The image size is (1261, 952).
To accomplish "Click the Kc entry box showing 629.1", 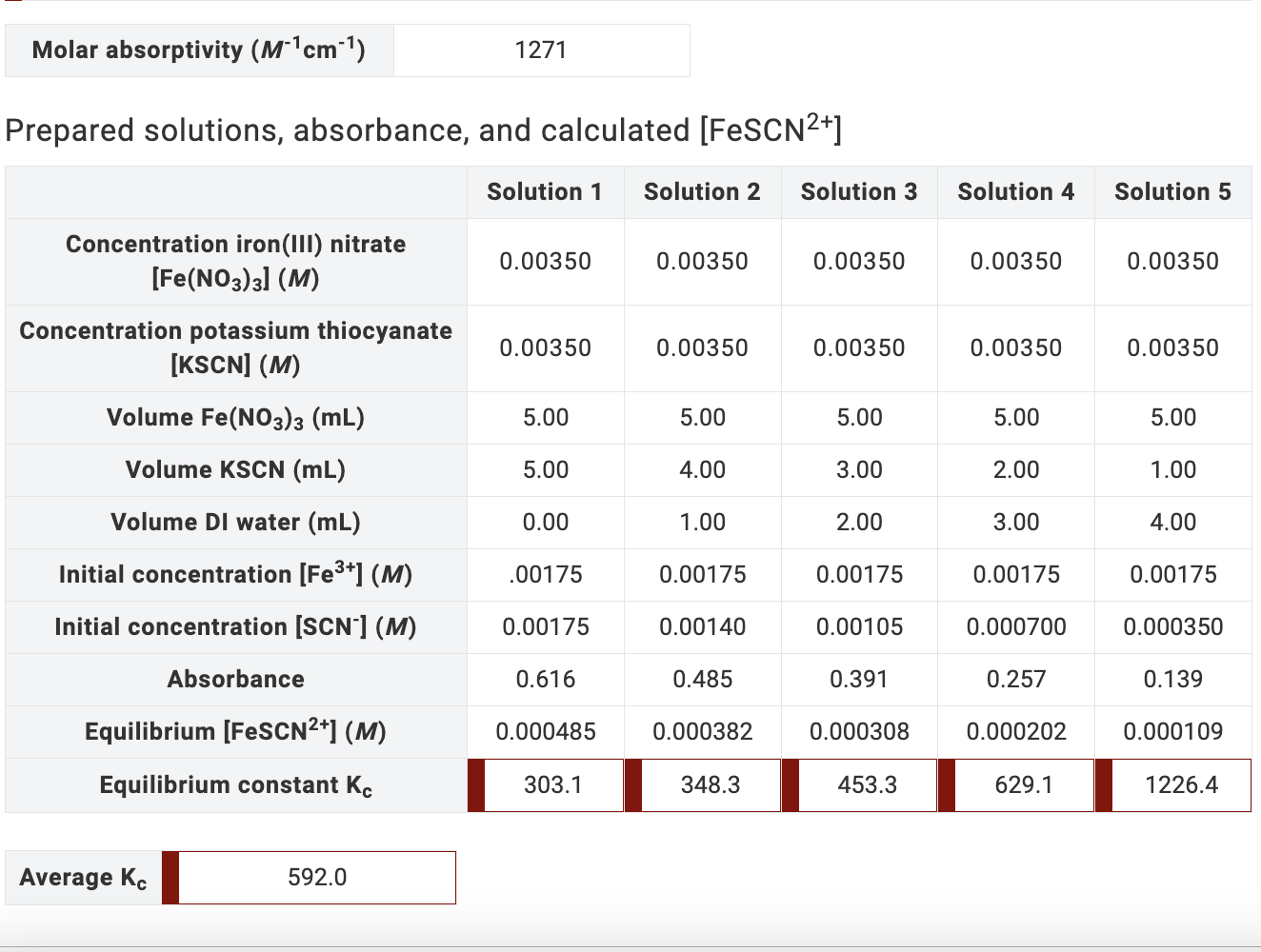I will [1023, 784].
